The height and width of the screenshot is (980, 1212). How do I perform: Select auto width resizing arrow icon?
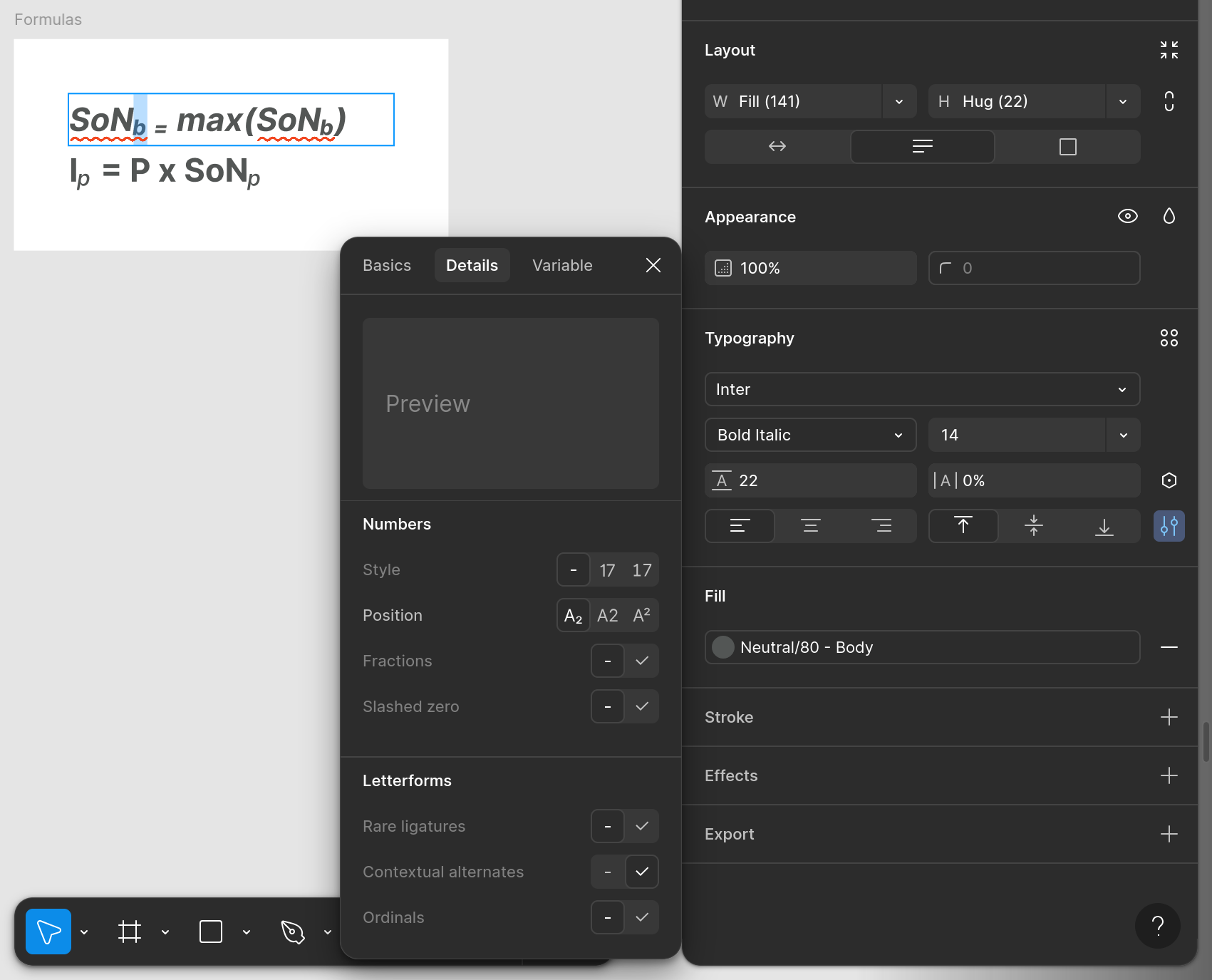point(777,147)
